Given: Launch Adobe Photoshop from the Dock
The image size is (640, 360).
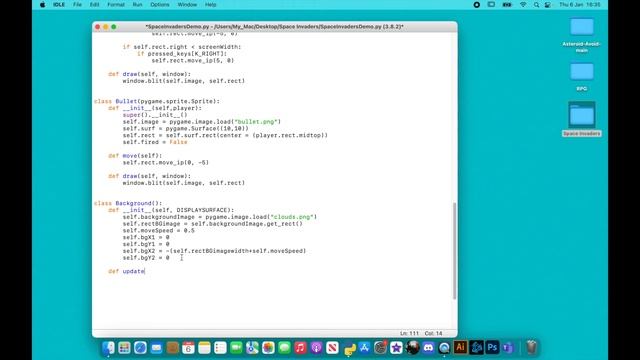Looking at the screenshot, I should [493, 348].
